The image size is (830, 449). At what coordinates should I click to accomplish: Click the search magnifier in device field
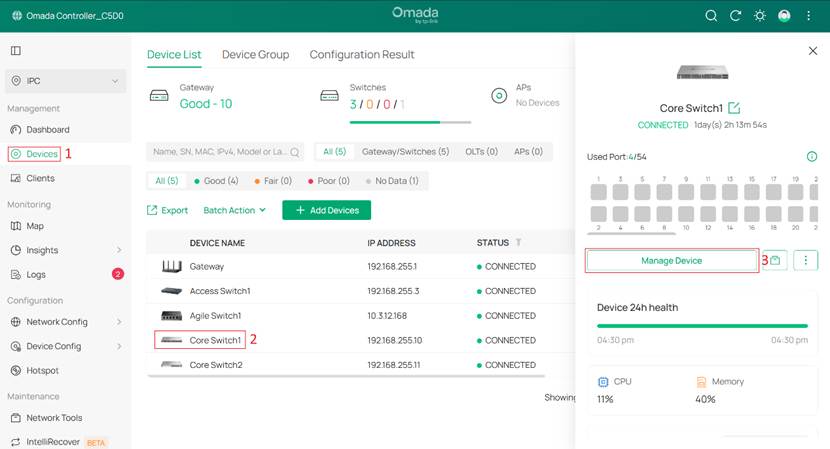[295, 152]
